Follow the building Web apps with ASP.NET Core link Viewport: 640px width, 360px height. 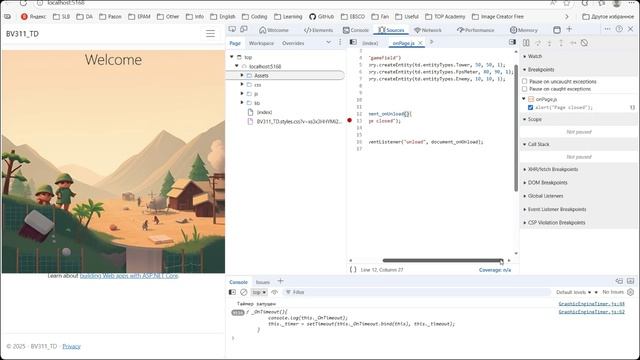(x=129, y=276)
